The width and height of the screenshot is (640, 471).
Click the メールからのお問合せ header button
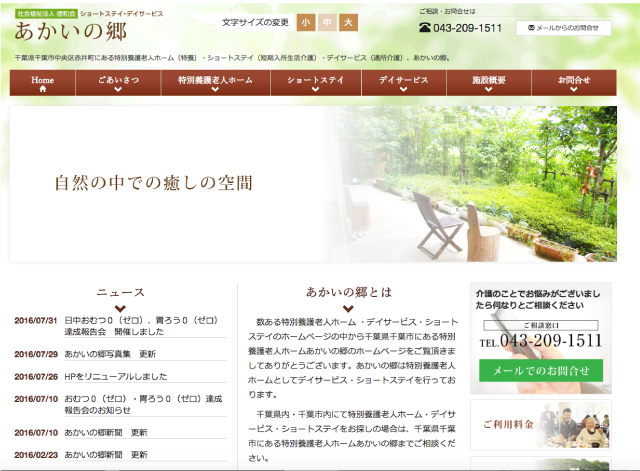click(564, 28)
